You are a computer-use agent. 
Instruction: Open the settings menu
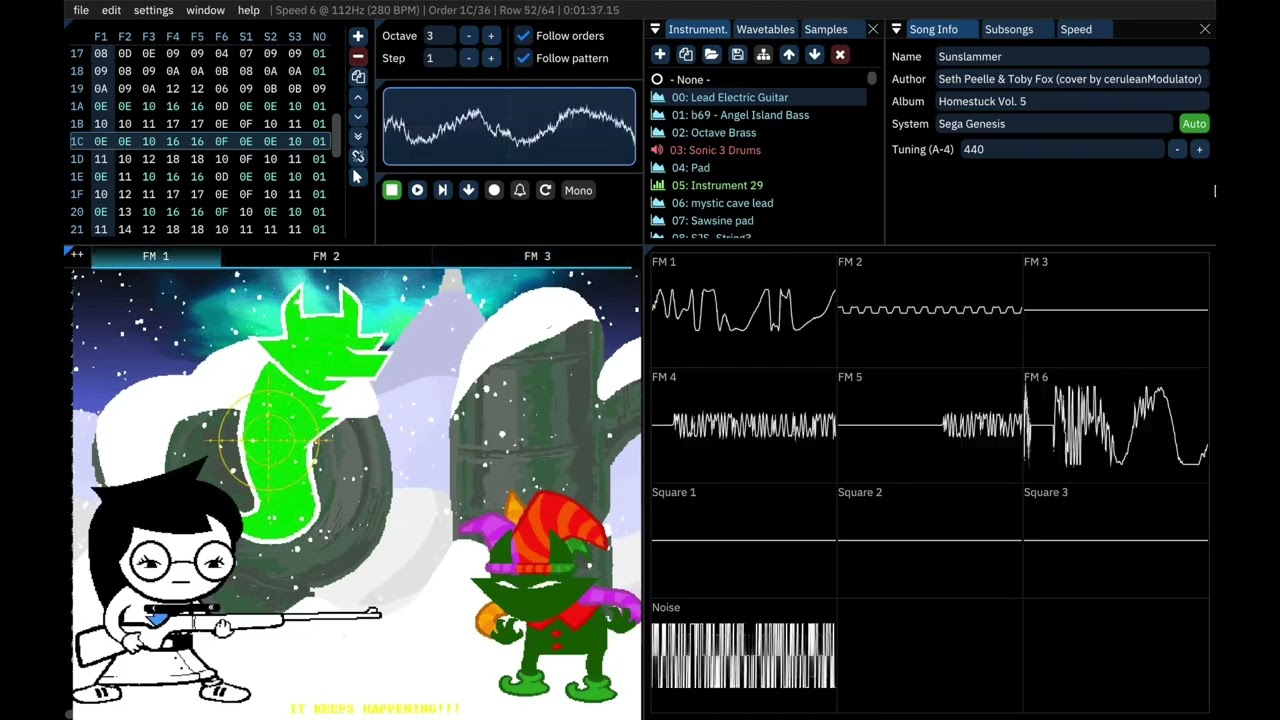pyautogui.click(x=153, y=10)
